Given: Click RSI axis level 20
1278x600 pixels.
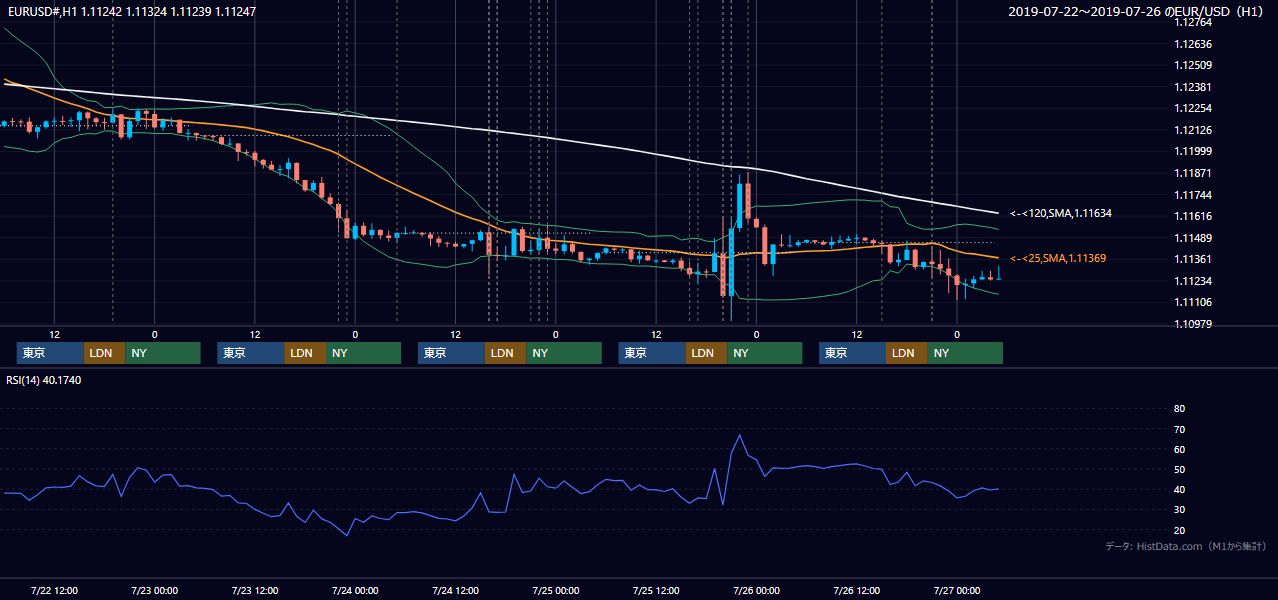Looking at the screenshot, I should point(1179,530).
